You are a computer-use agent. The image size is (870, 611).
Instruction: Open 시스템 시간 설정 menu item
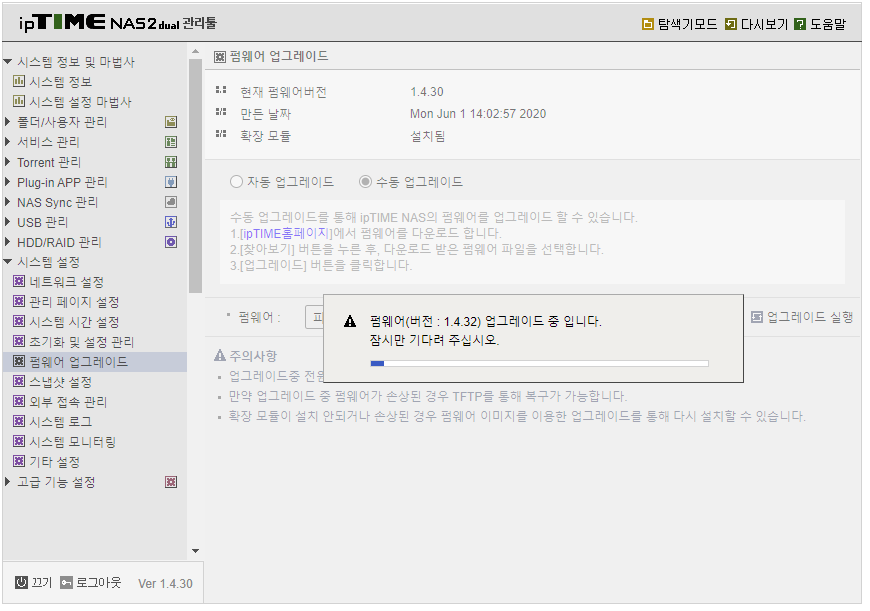74,322
